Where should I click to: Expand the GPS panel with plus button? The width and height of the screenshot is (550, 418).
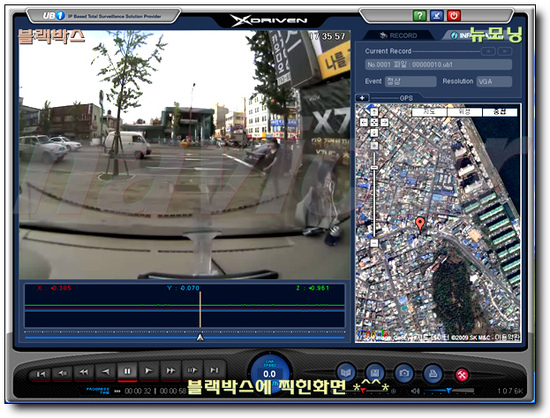point(362,98)
